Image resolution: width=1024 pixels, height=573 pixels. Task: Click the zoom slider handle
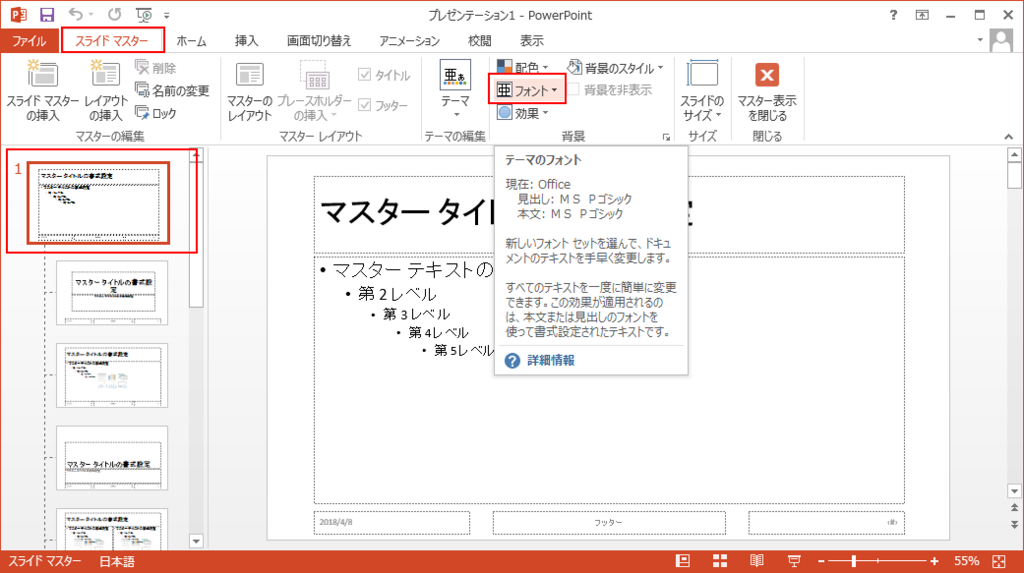(x=853, y=561)
